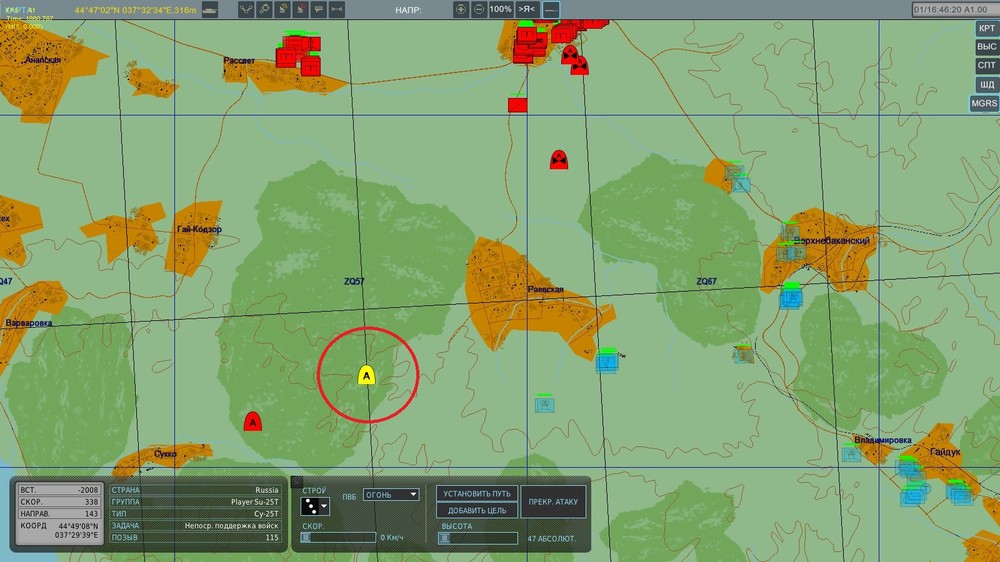The width and height of the screenshot is (1000, 562).
Task: Click the ЗАДАЧА task field
Action: tap(195, 526)
